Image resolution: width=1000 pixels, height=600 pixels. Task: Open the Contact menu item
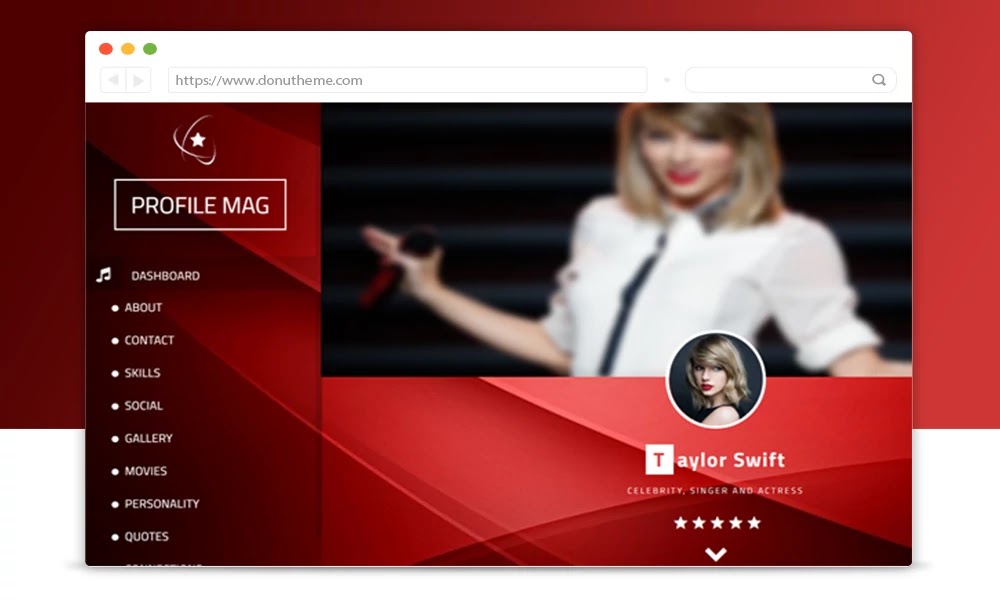pos(149,340)
